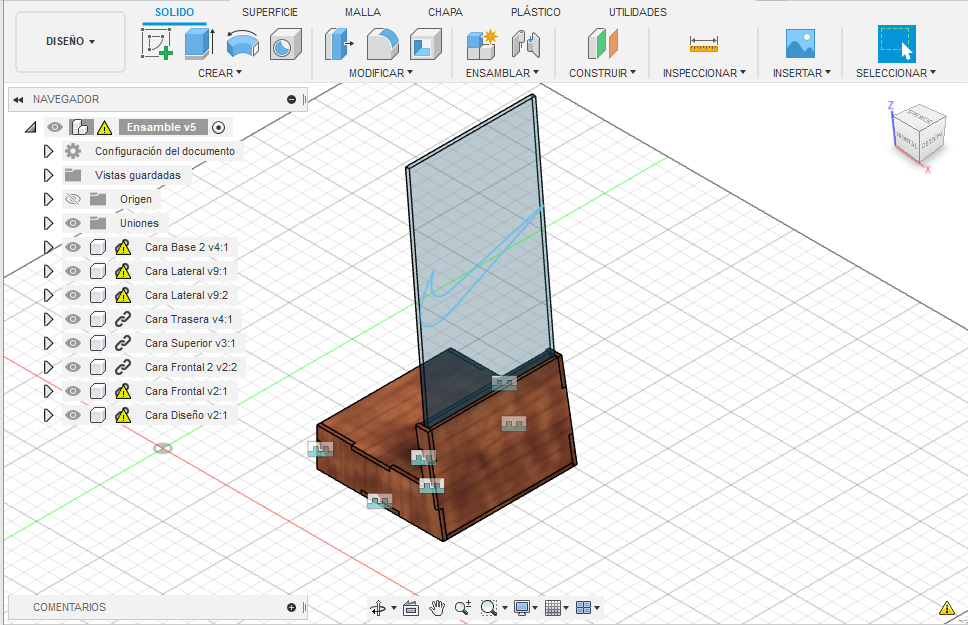Image resolution: width=968 pixels, height=625 pixels.
Task: Expand the Cara Base 2 v4:1 node
Action: pos(47,247)
